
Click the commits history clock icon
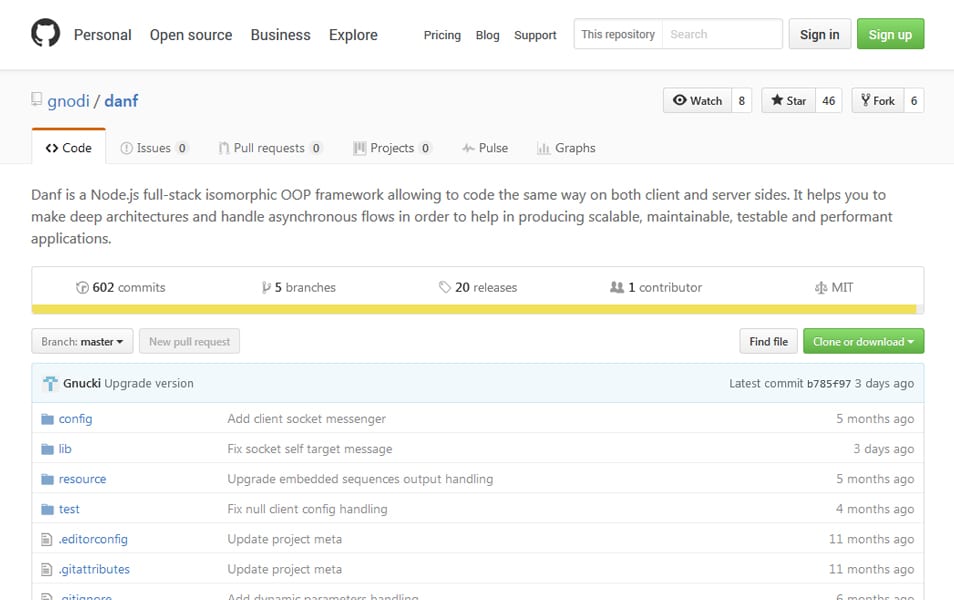pyautogui.click(x=82, y=287)
